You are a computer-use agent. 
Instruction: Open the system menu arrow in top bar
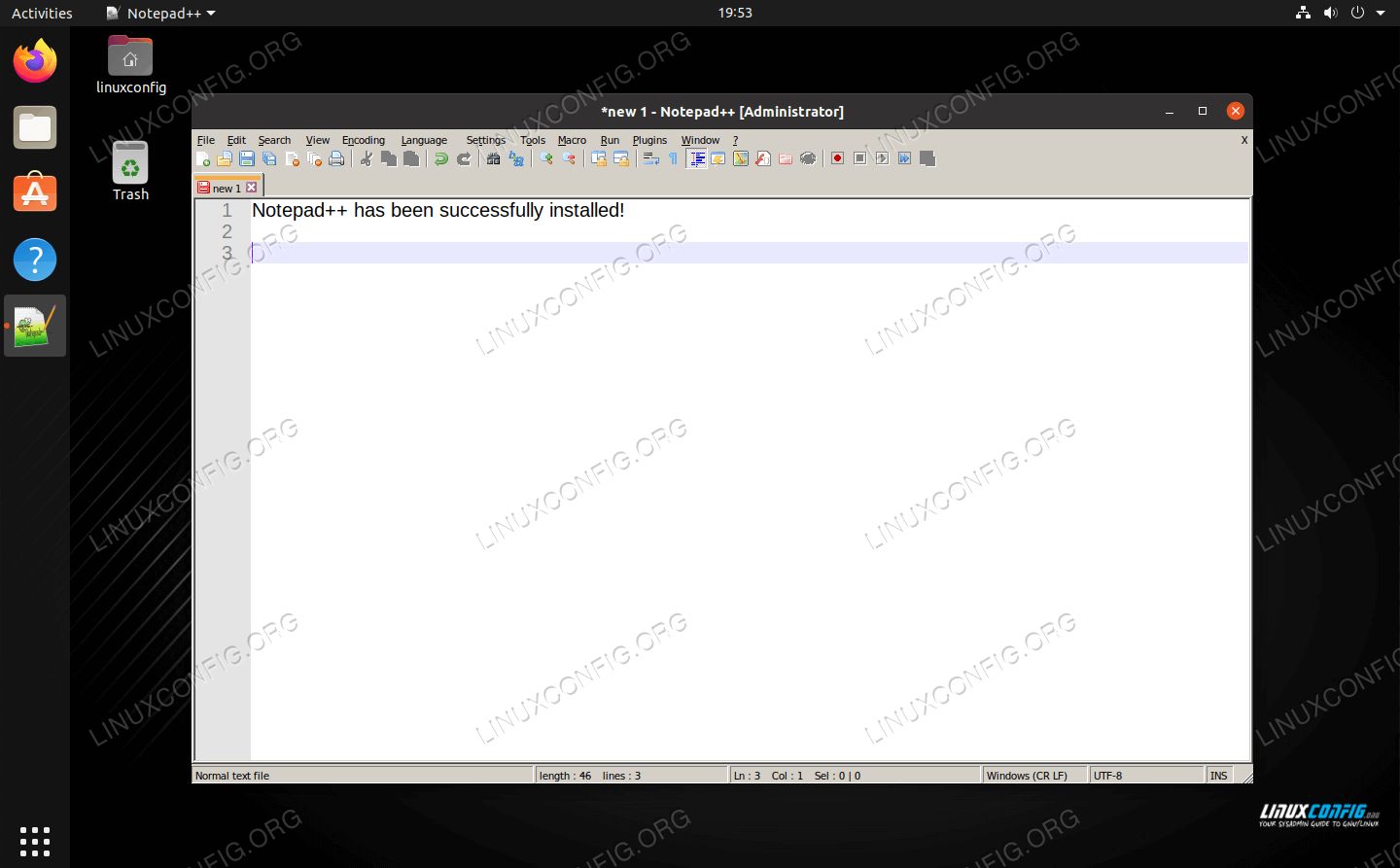click(1381, 13)
